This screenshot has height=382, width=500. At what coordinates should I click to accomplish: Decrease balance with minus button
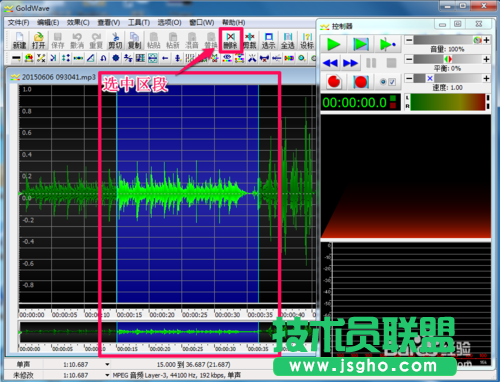(409, 59)
